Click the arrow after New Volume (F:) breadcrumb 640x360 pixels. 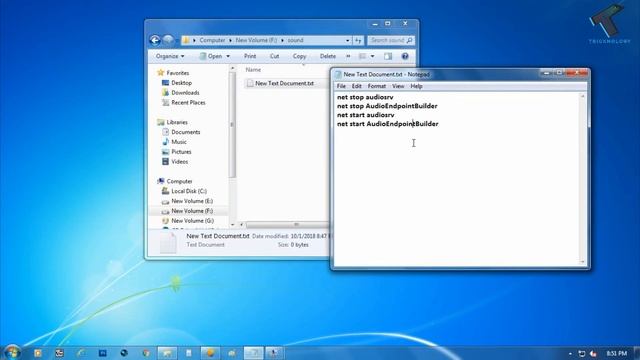click(x=282, y=40)
